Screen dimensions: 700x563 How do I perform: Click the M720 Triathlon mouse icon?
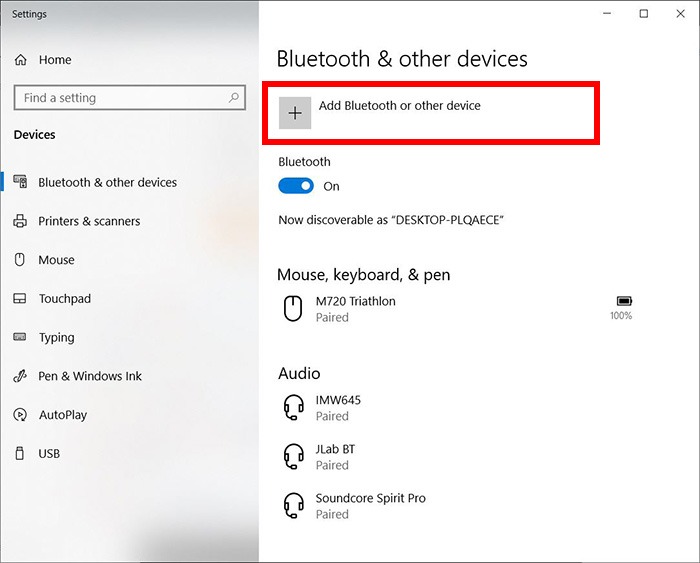[293, 309]
